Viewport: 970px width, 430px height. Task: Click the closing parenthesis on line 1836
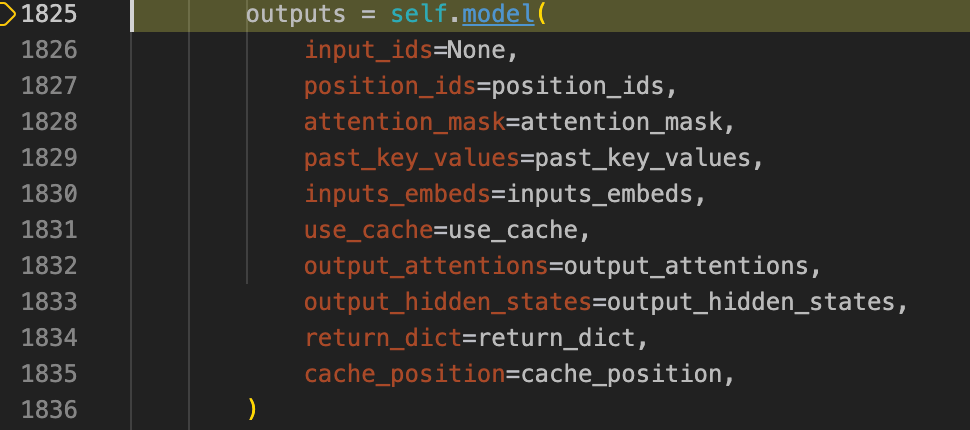(252, 409)
